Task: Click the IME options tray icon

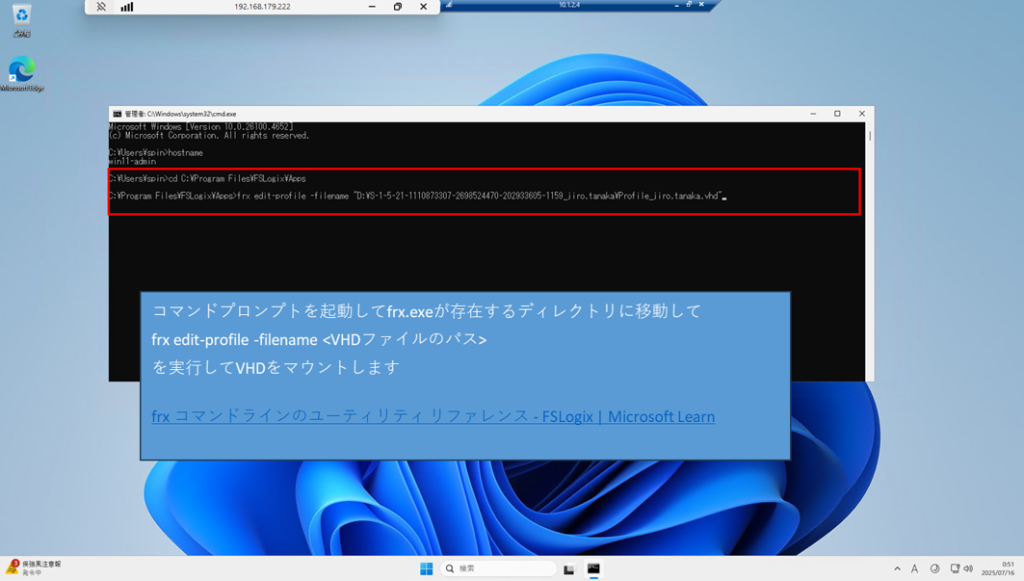Action: click(935, 569)
